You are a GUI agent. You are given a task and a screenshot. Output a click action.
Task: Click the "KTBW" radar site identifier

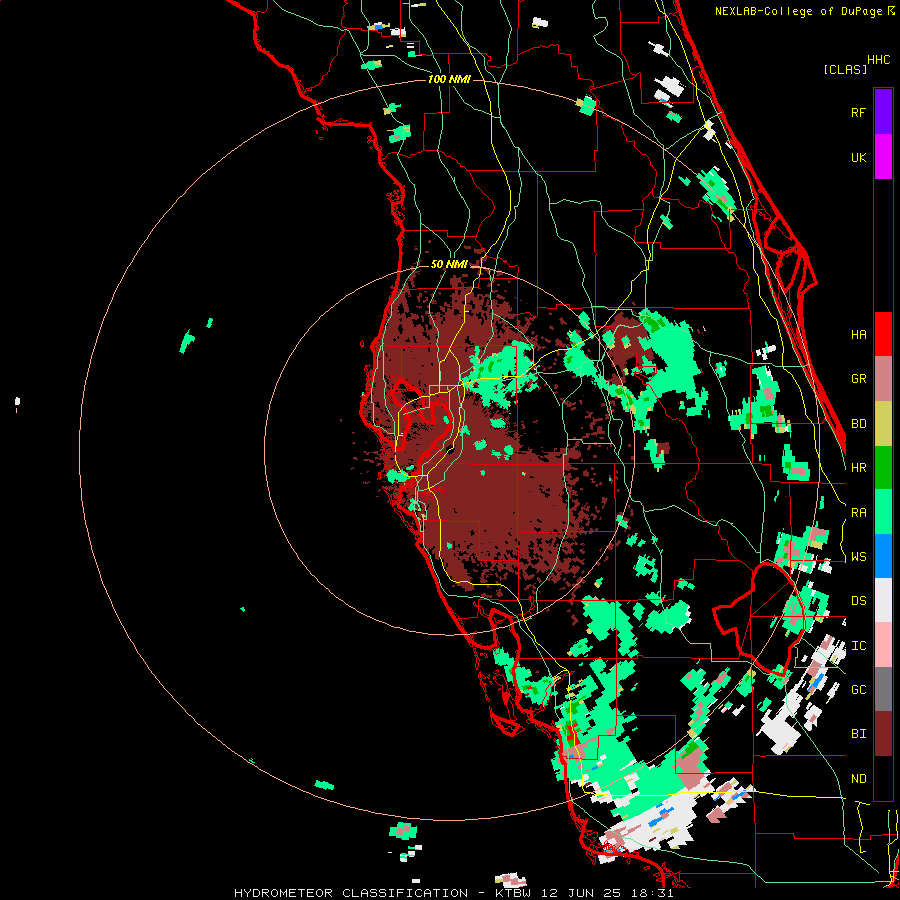[x=514, y=893]
